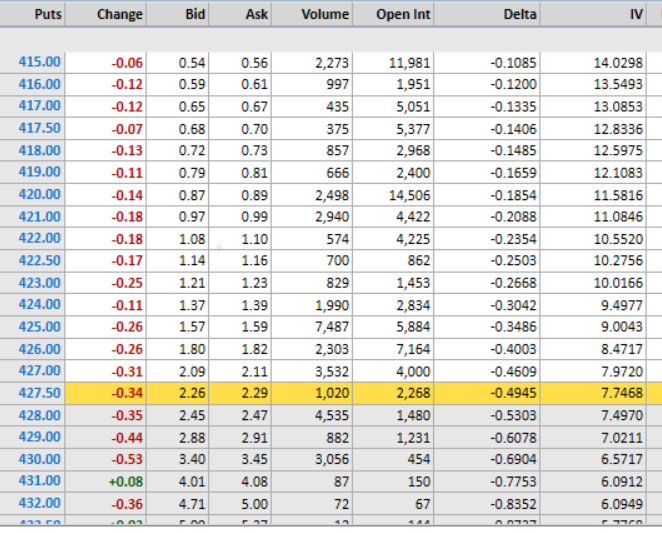The width and height of the screenshot is (662, 533).
Task: Select the 418.00 strike link
Action: [x=39, y=150]
